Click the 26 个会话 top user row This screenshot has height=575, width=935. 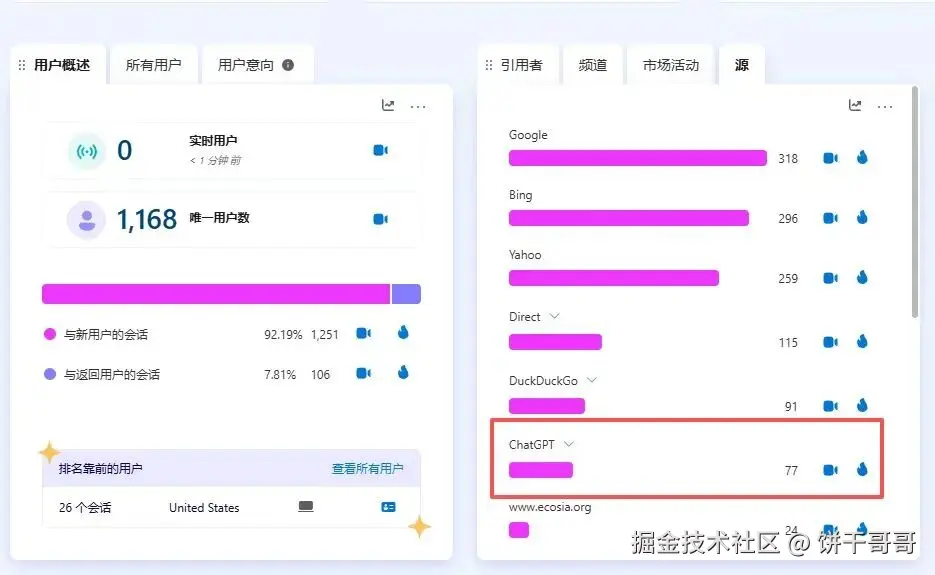[x=231, y=507]
